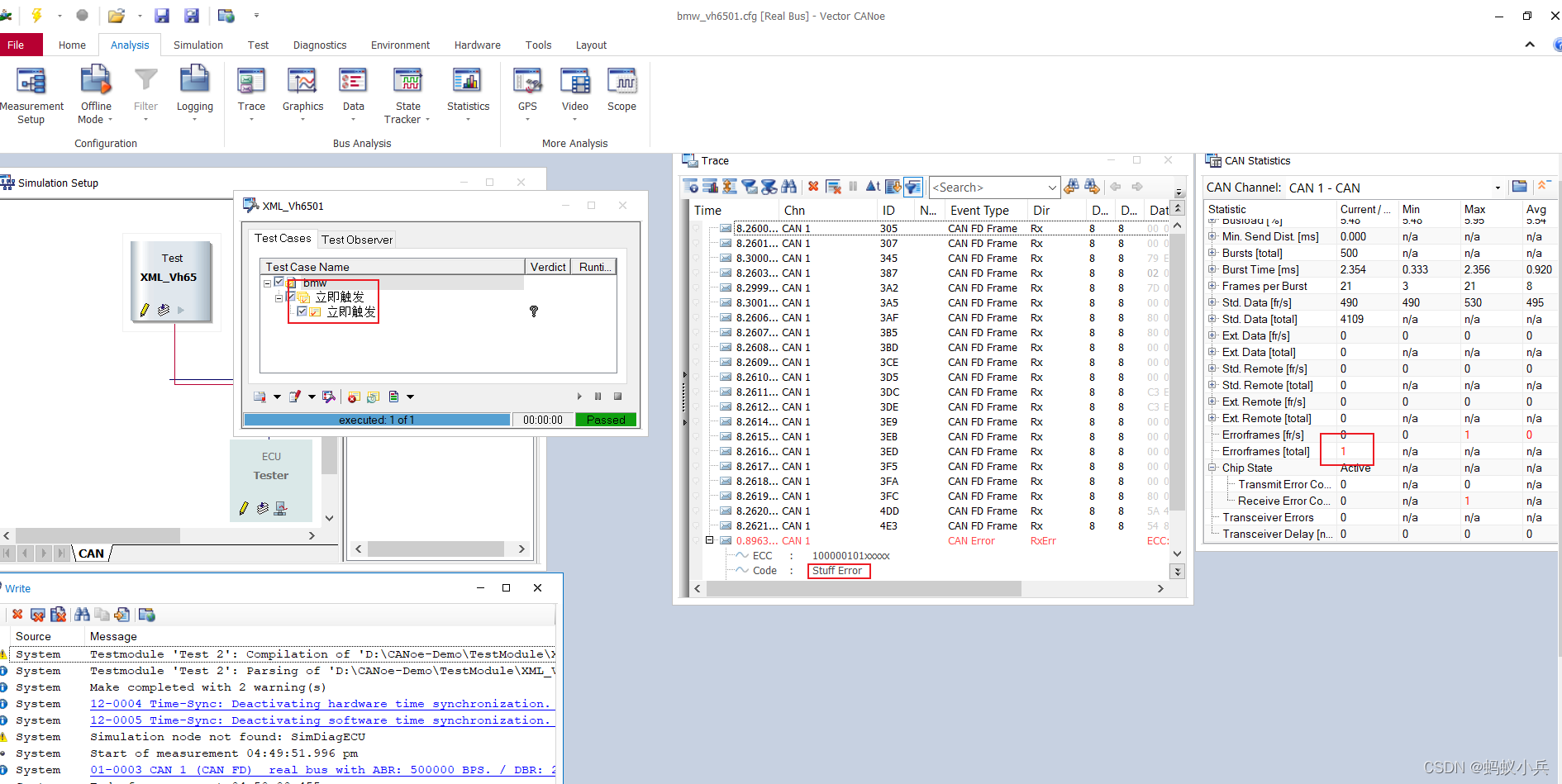Click the test report icon in XML_Vh6501 toolbar

point(260,397)
